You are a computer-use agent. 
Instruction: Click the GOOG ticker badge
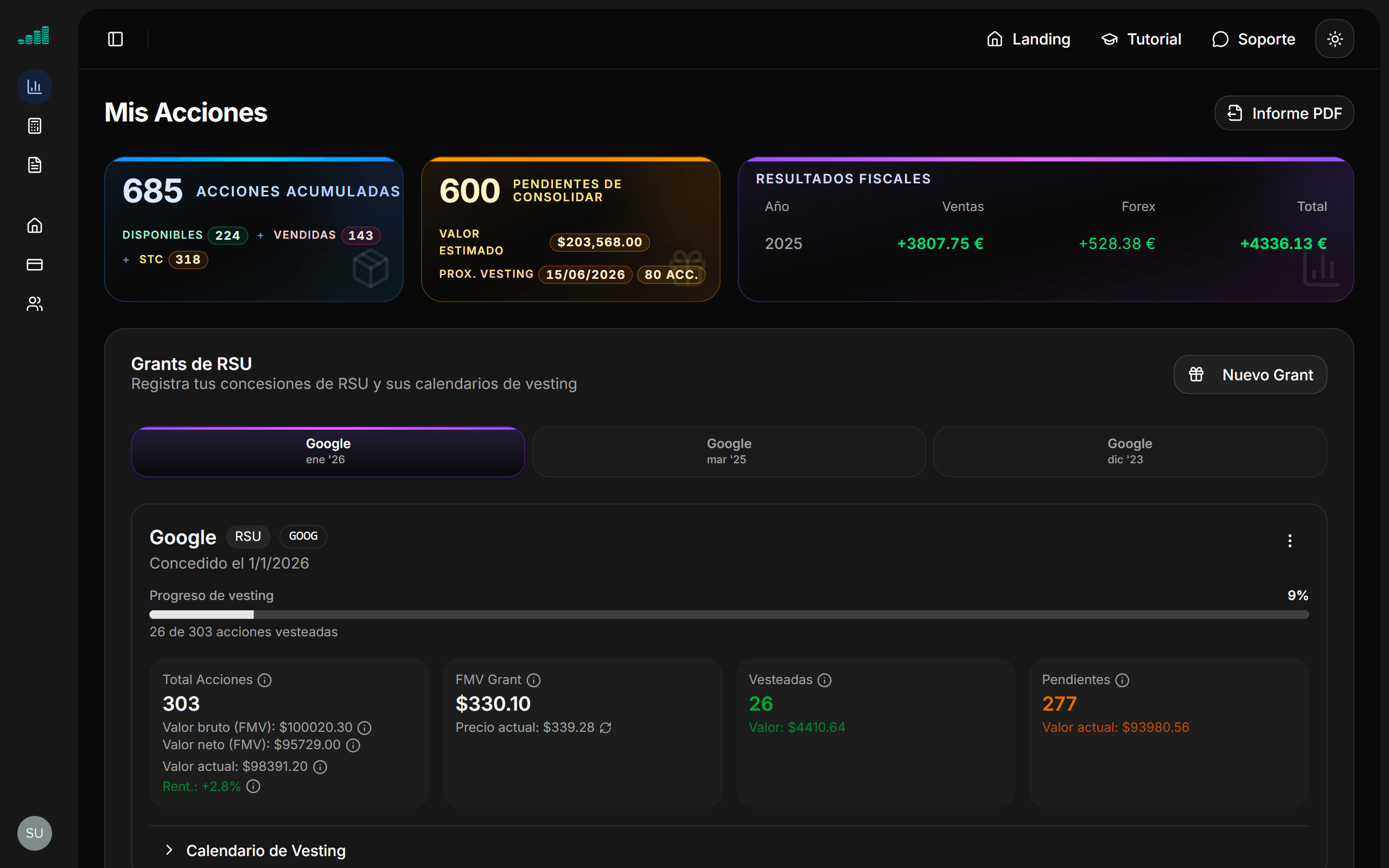click(x=303, y=536)
